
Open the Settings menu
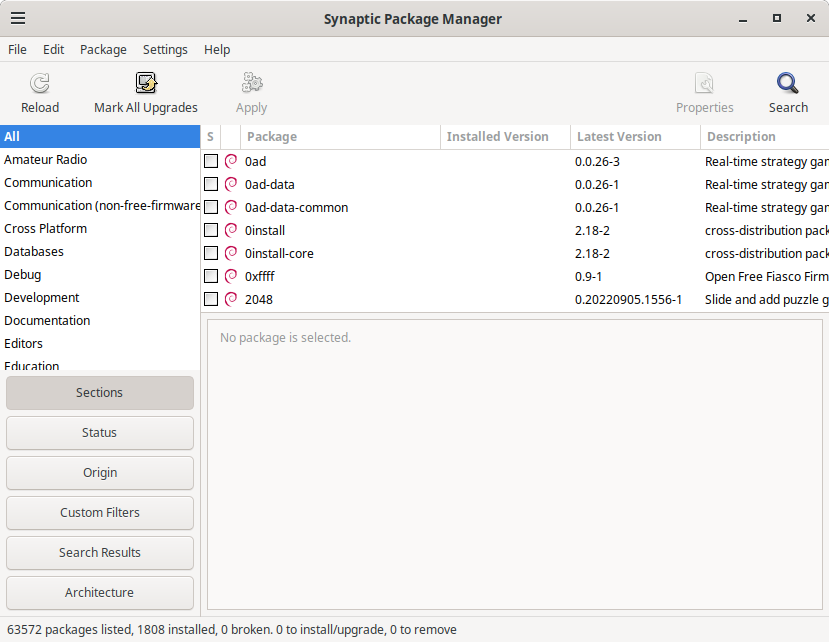click(165, 49)
